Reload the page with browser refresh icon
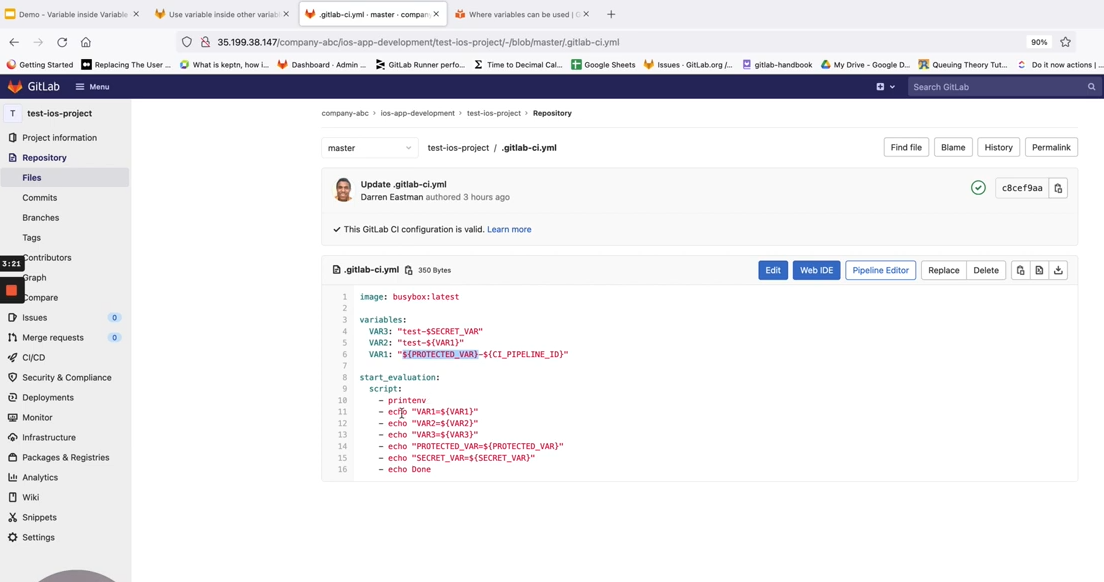1104x582 pixels. [x=62, y=42]
